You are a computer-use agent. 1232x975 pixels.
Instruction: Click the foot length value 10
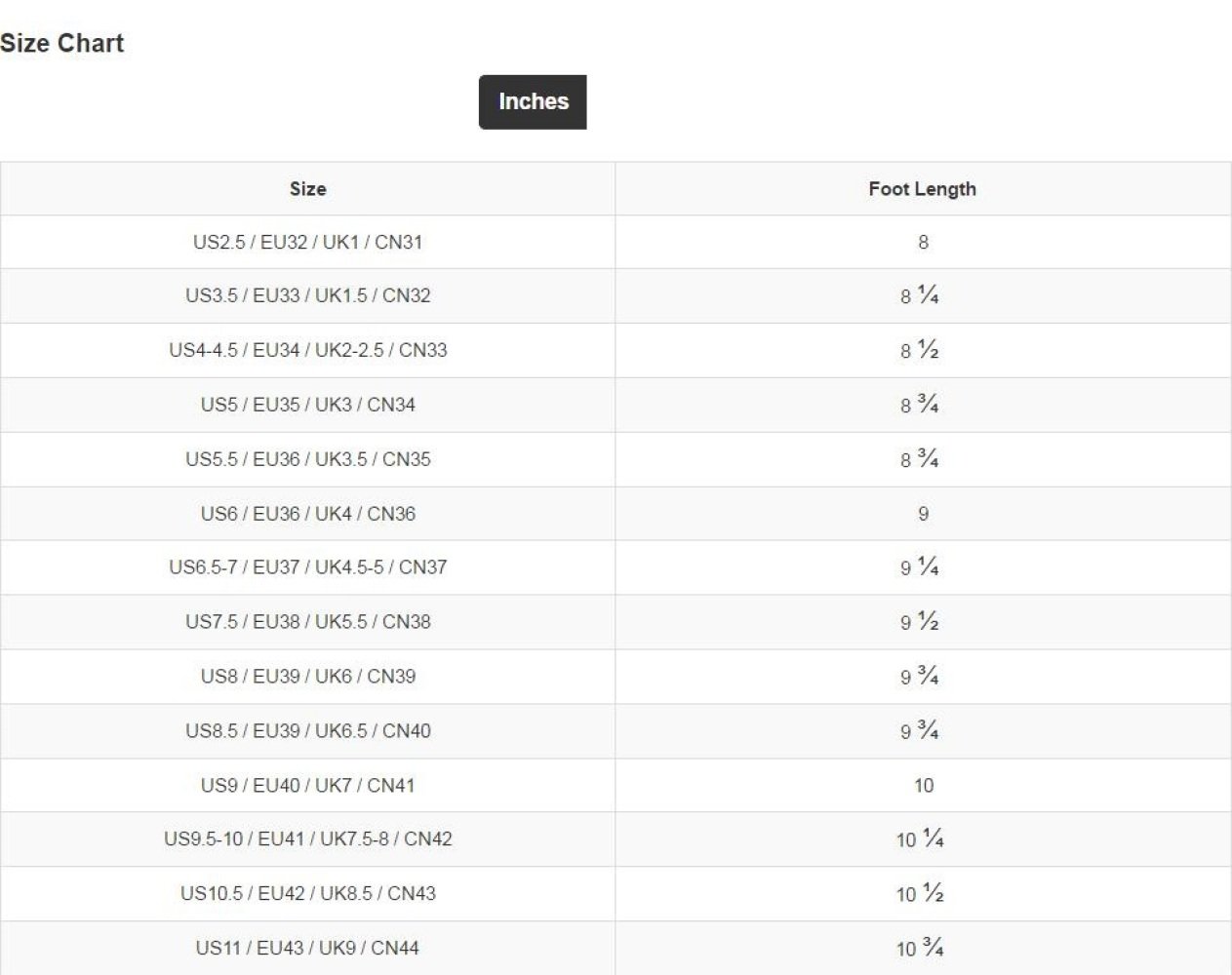(923, 785)
